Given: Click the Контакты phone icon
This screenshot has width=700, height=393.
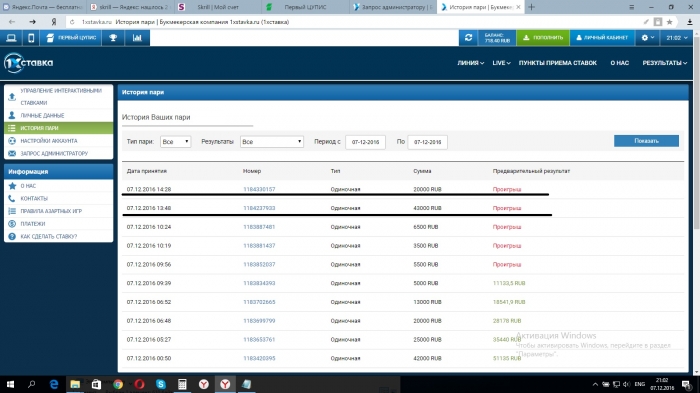Looking at the screenshot, I should point(12,198).
